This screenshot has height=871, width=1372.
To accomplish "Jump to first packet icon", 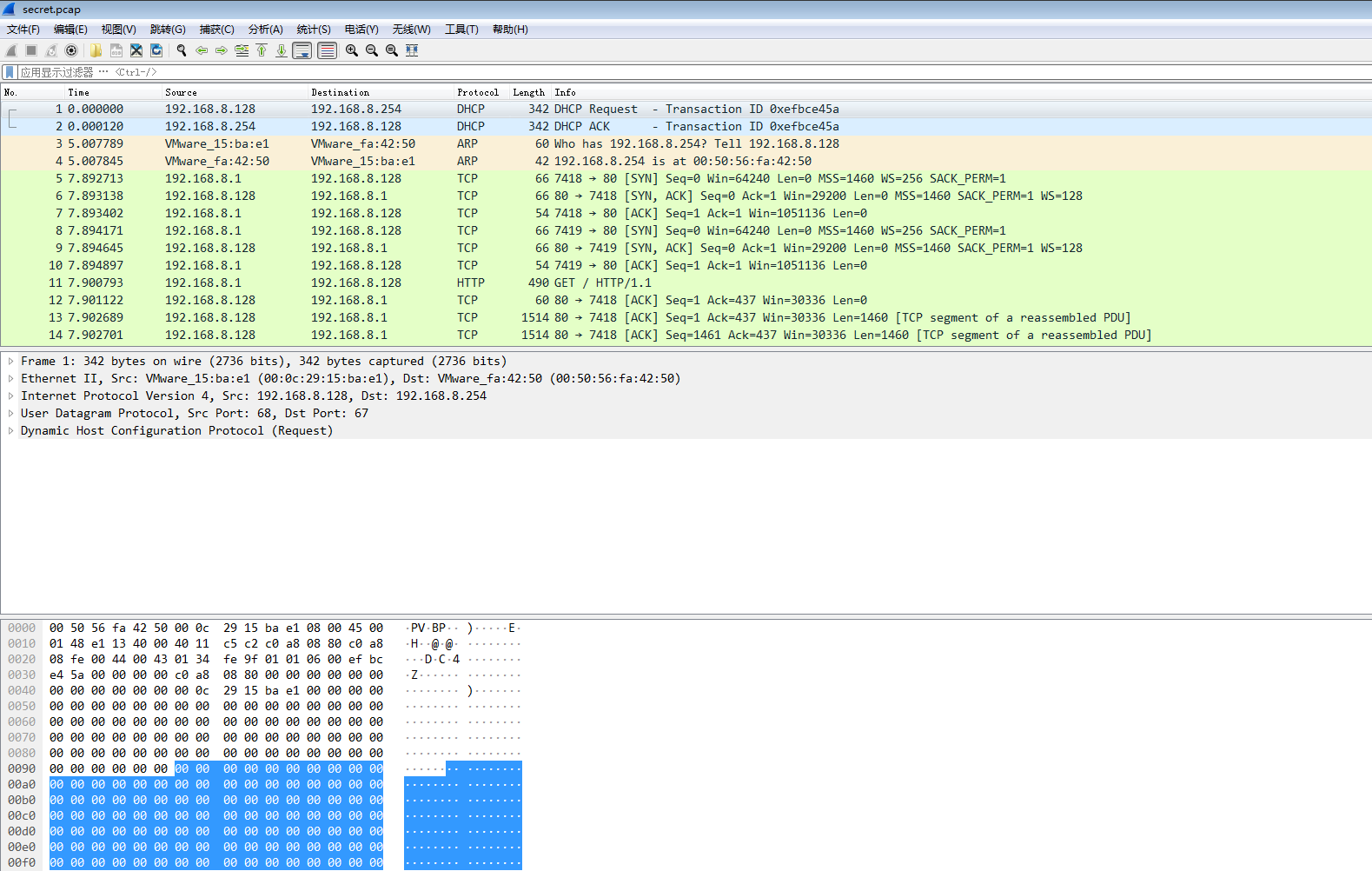I will coord(262,50).
